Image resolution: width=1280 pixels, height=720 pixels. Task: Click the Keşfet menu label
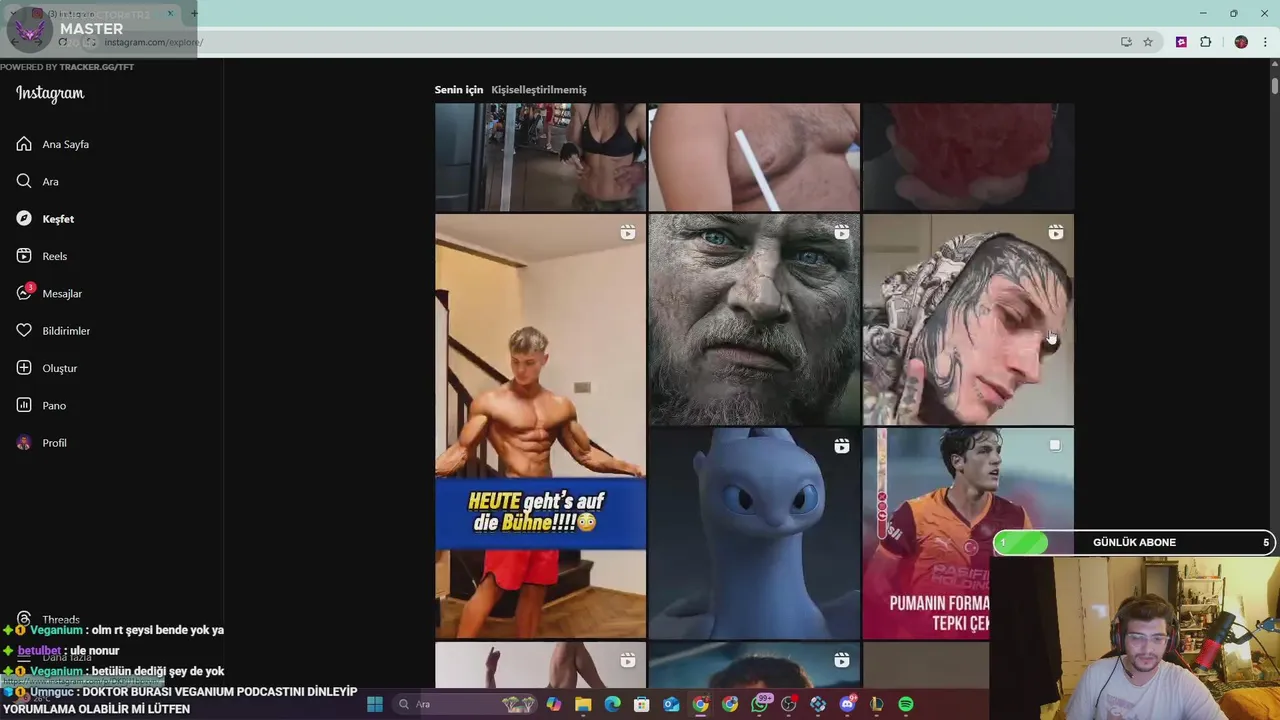58,219
